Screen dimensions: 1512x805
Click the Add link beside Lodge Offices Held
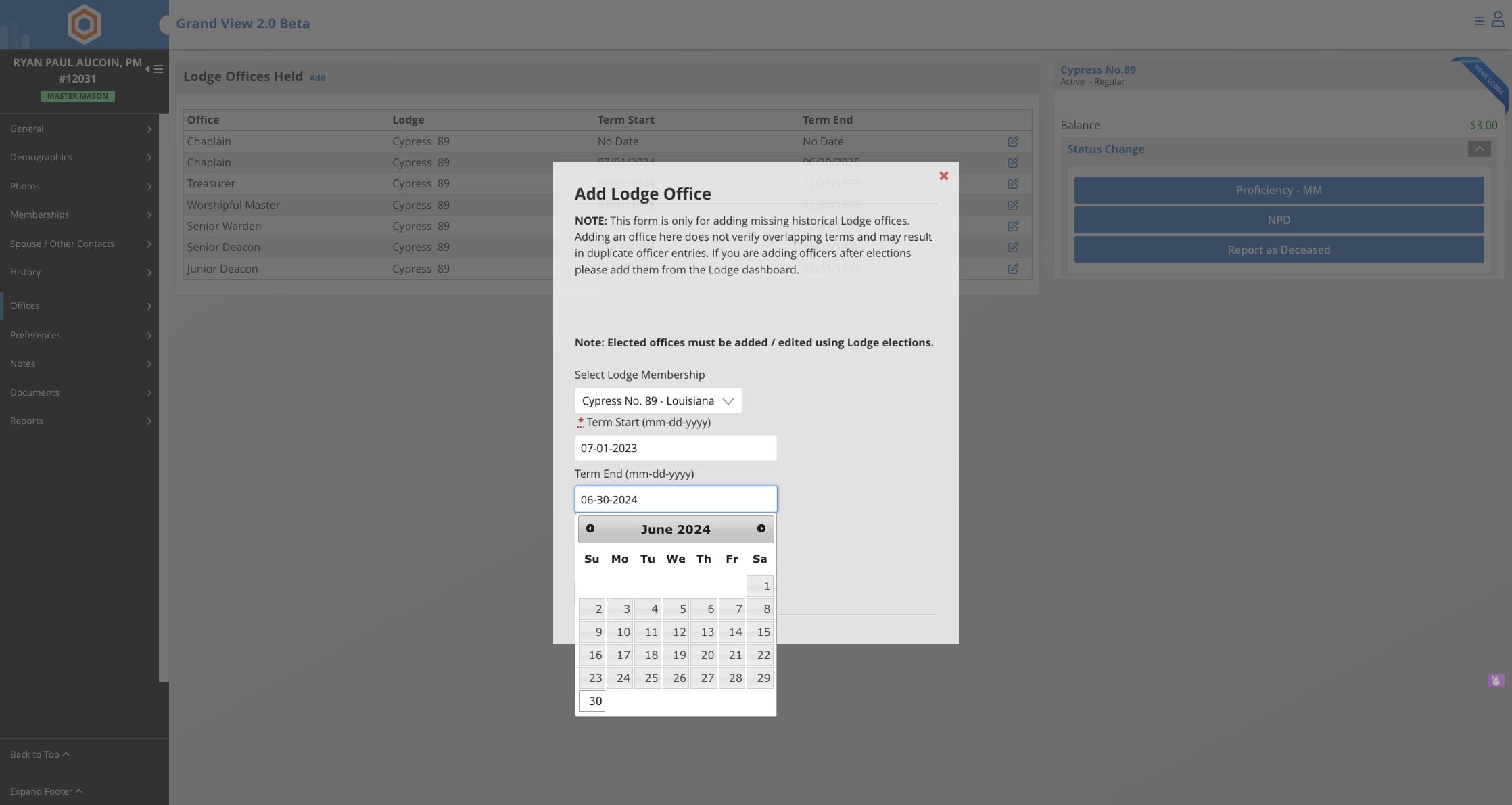(317, 78)
